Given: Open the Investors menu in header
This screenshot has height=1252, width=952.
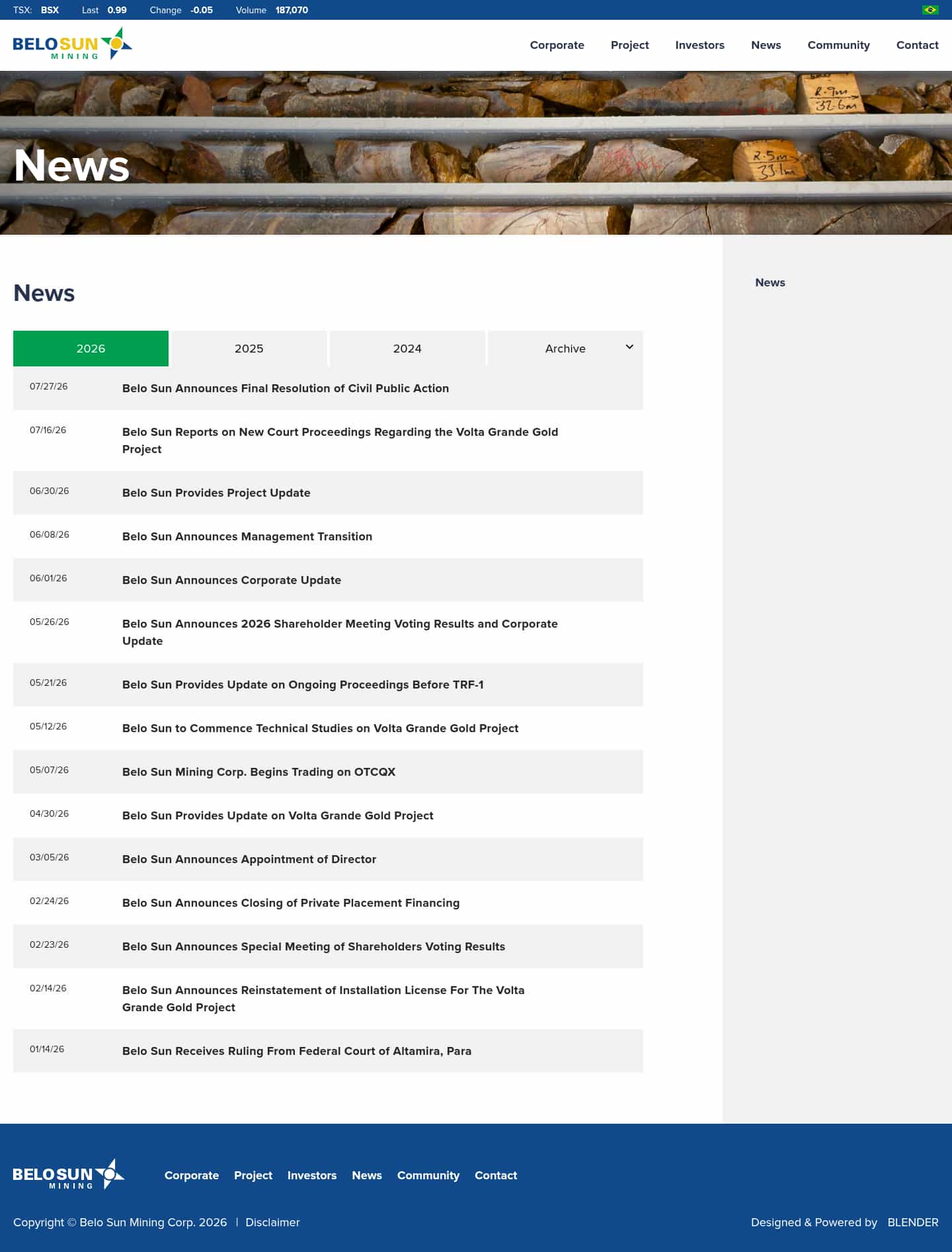Looking at the screenshot, I should [700, 45].
